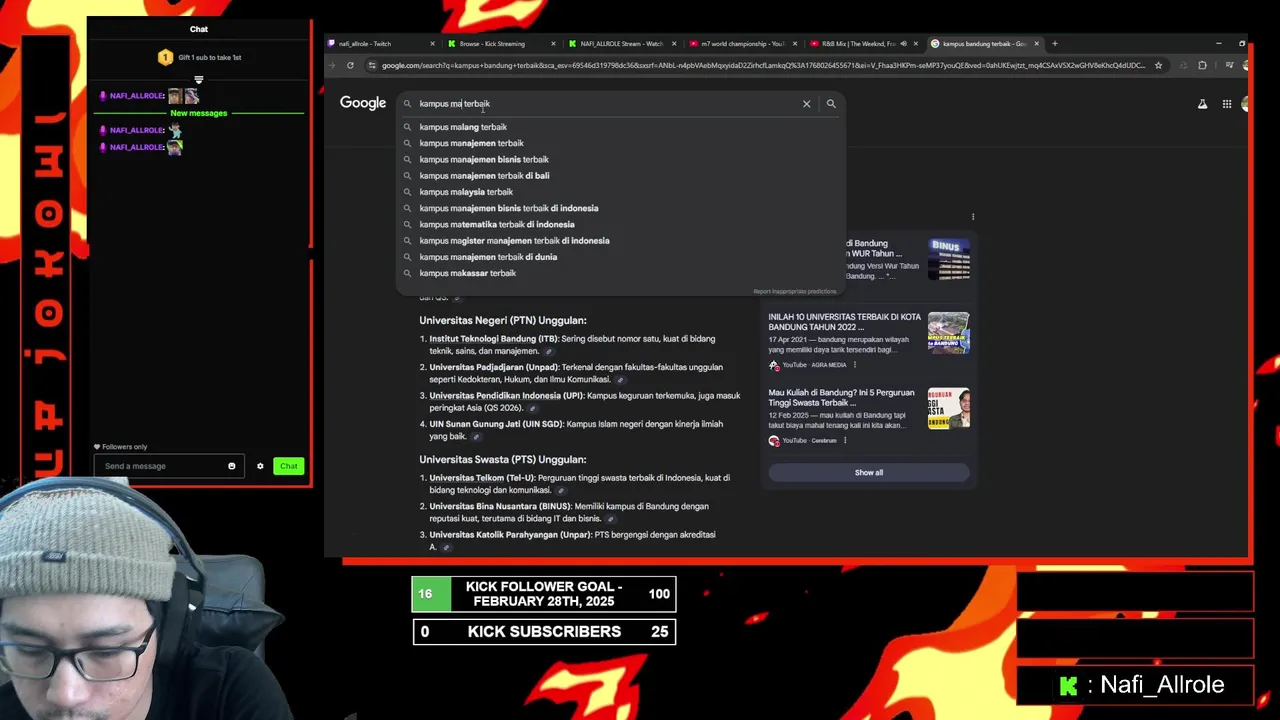The width and height of the screenshot is (1280, 720).
Task: Open more options beside AGRA MEDIA source
Action: [x=854, y=365]
